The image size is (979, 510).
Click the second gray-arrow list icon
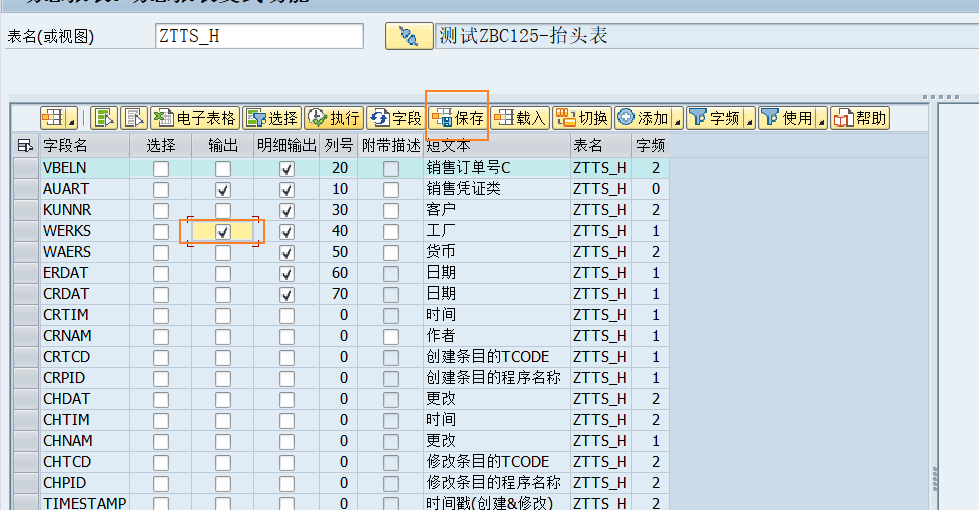pos(134,118)
